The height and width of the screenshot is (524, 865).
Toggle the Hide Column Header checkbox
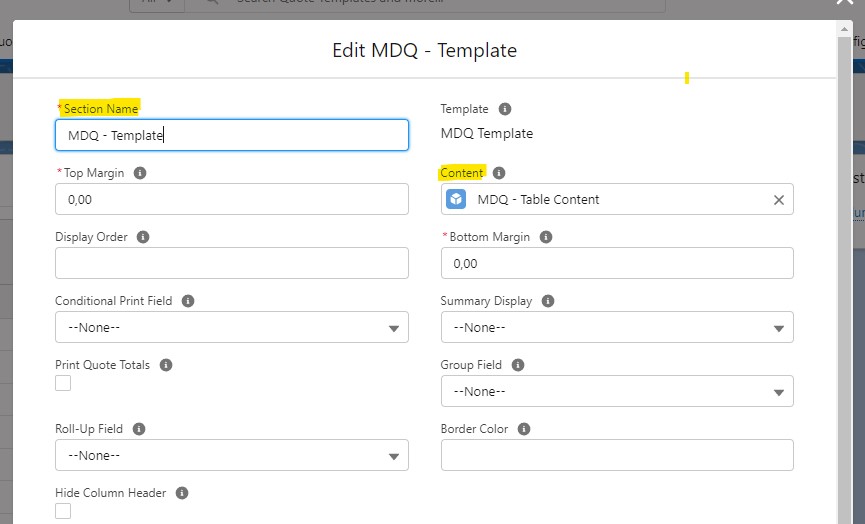coord(63,511)
